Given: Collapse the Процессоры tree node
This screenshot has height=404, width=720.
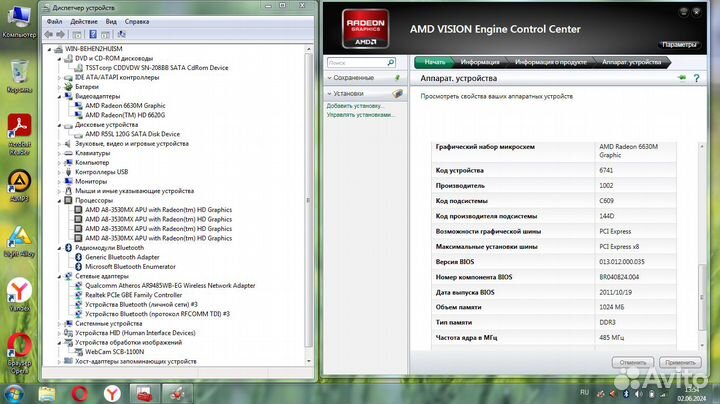Looking at the screenshot, I should pos(59,200).
